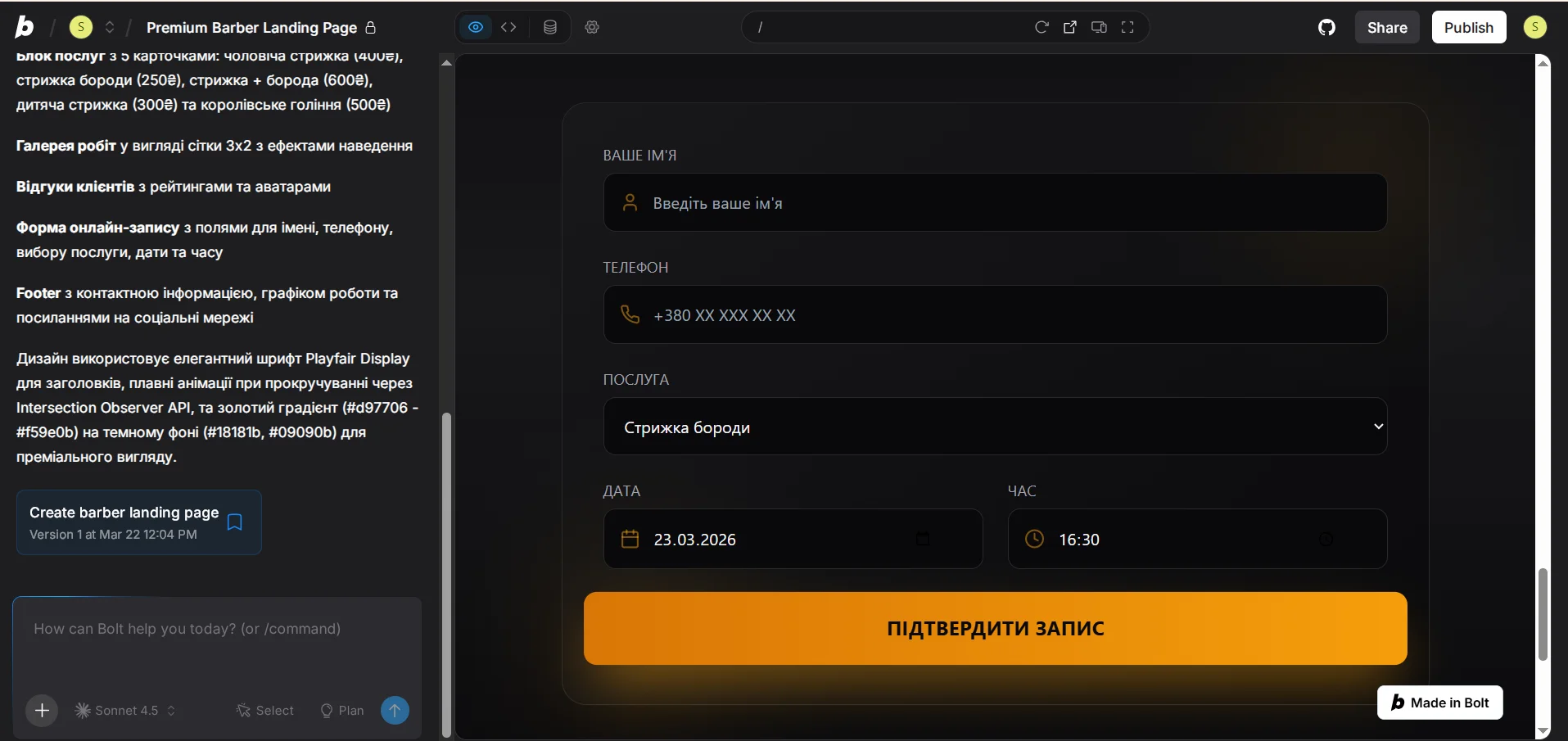Enter fullscreen preview mode
This screenshot has height=741, width=1568.
(x=1127, y=27)
